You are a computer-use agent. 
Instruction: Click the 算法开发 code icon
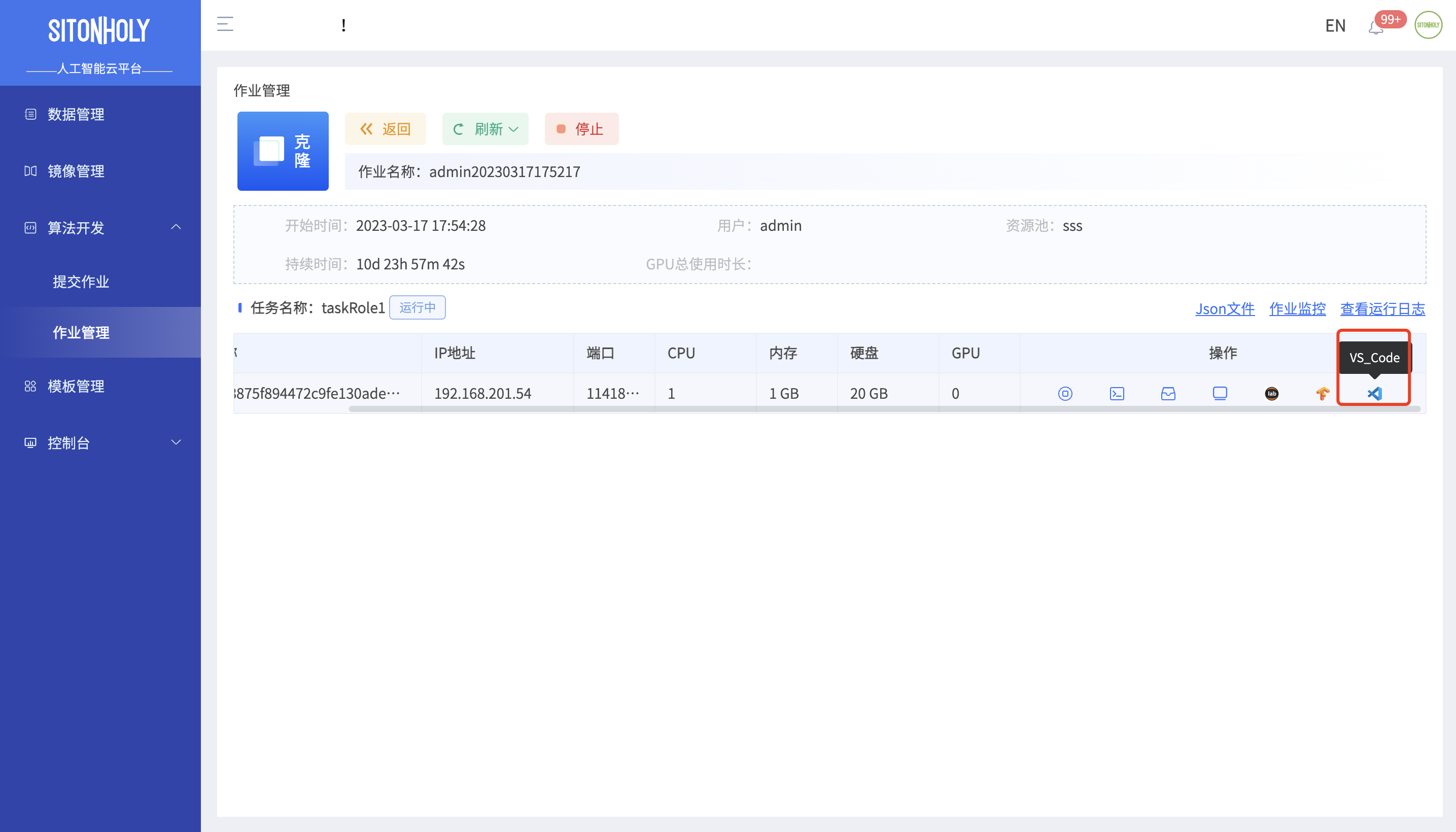[31, 227]
